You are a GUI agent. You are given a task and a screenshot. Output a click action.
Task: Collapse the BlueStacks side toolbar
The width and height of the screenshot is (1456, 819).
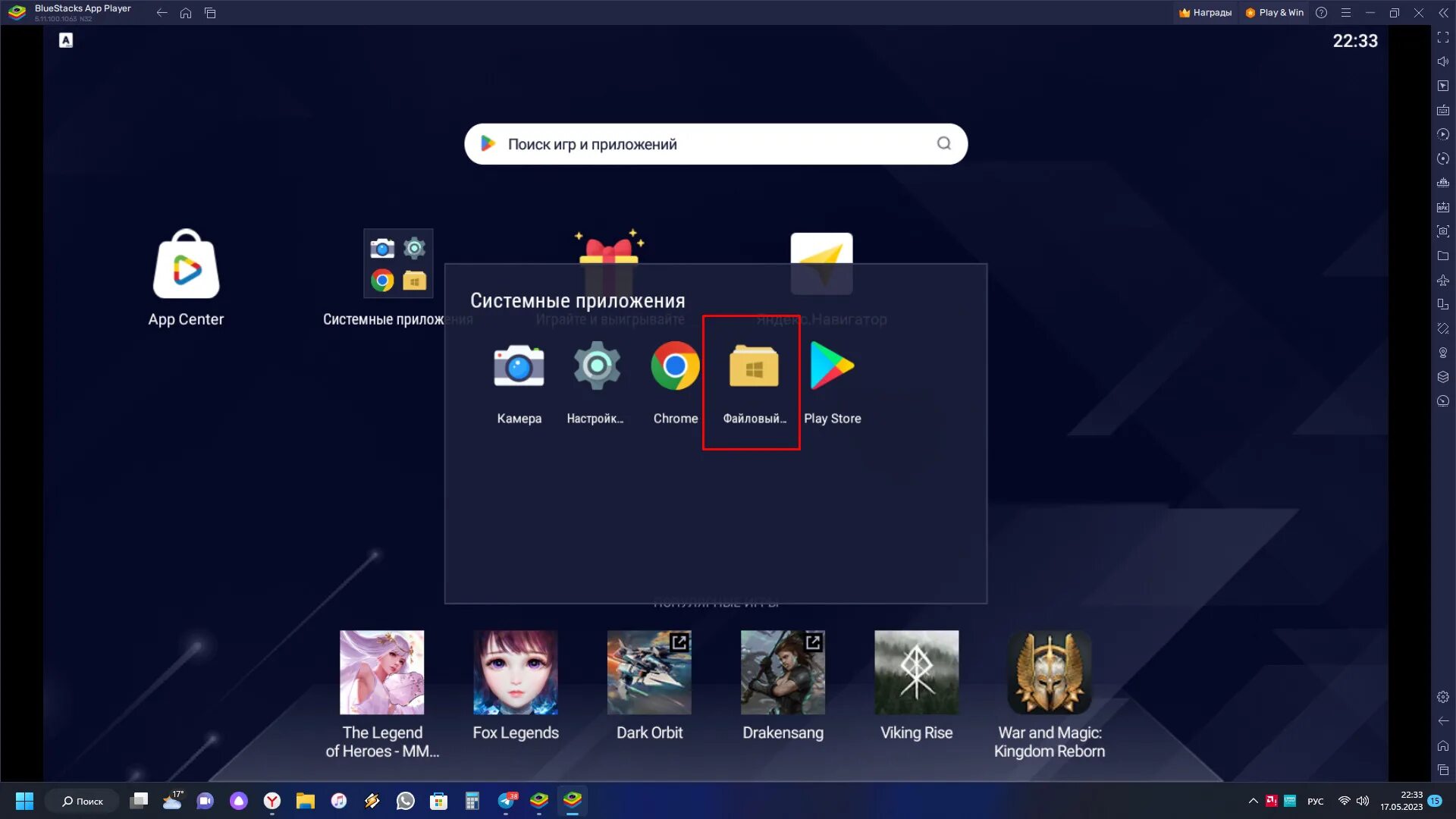(x=1443, y=13)
